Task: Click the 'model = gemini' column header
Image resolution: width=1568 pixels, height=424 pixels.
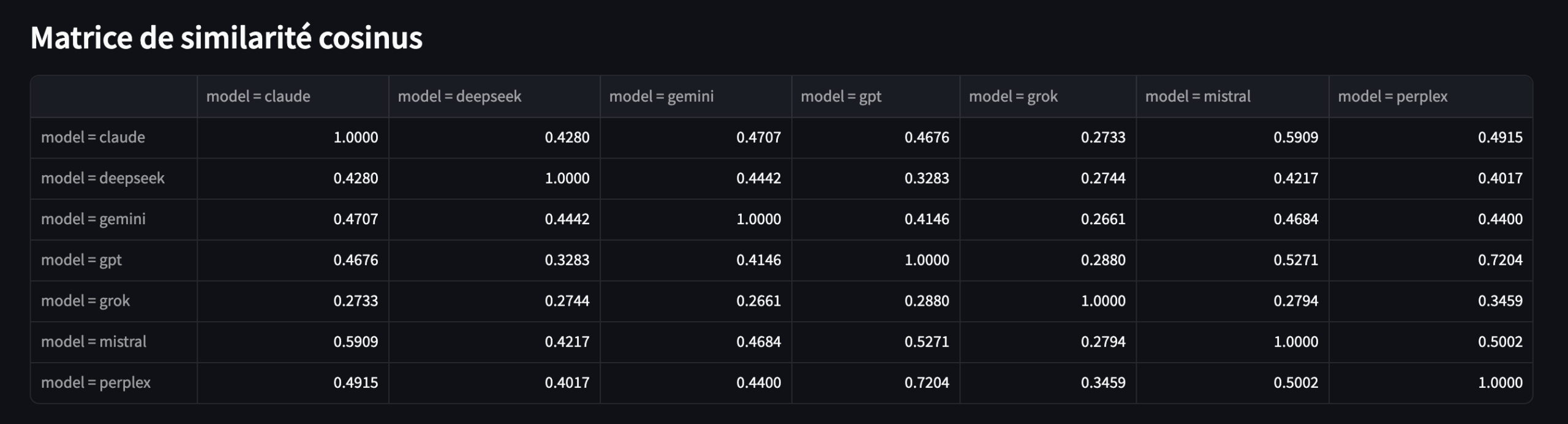Action: pyautogui.click(x=661, y=96)
